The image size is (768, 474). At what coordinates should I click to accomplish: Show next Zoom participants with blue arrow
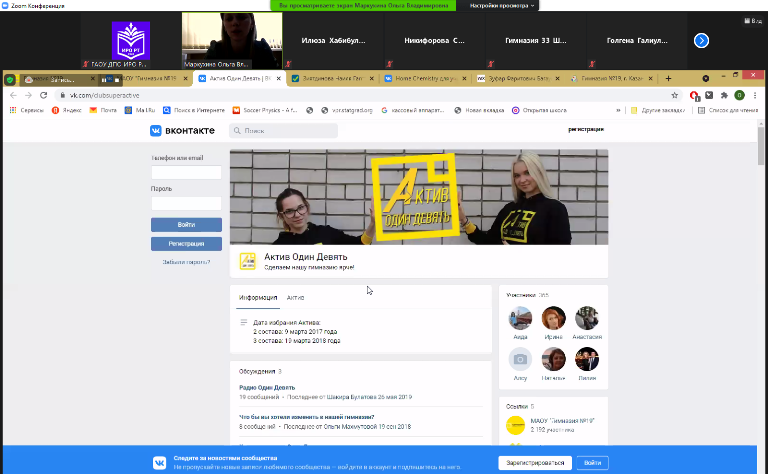tap(701, 41)
